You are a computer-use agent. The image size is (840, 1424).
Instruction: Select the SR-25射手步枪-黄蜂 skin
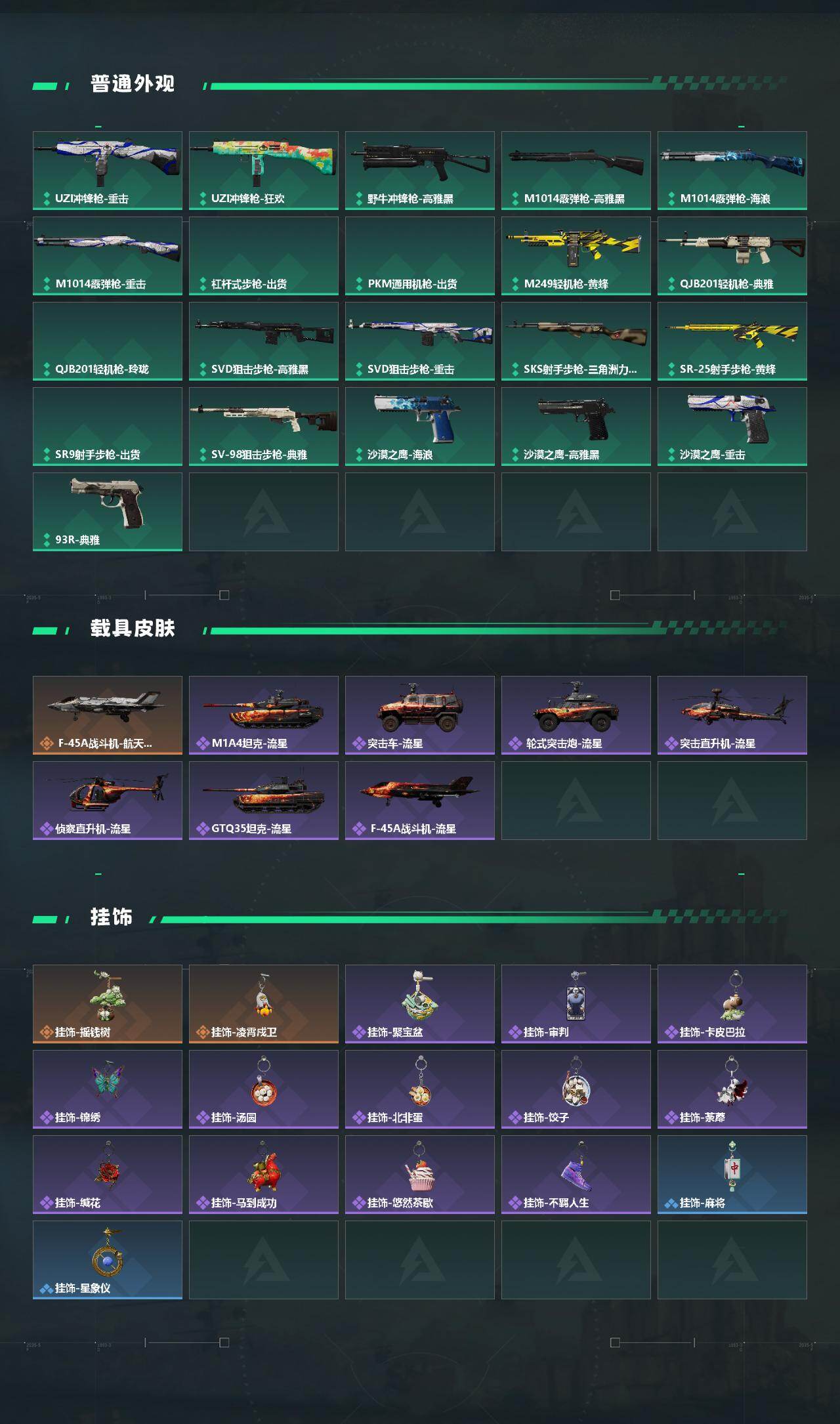732,341
